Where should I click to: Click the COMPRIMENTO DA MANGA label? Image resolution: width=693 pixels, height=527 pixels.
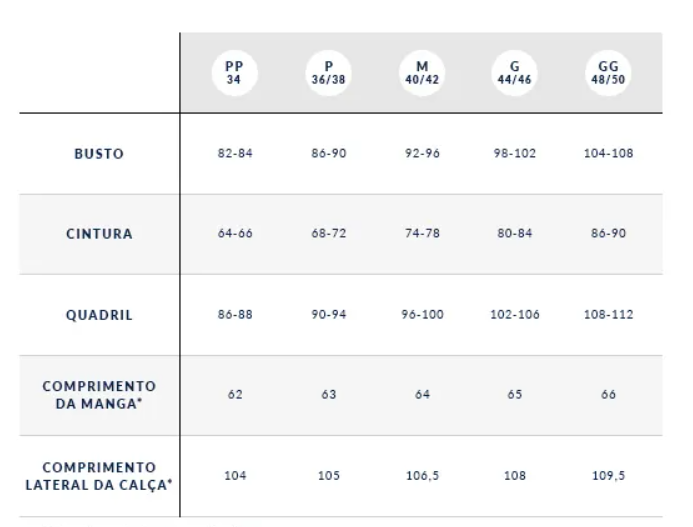tap(99, 394)
